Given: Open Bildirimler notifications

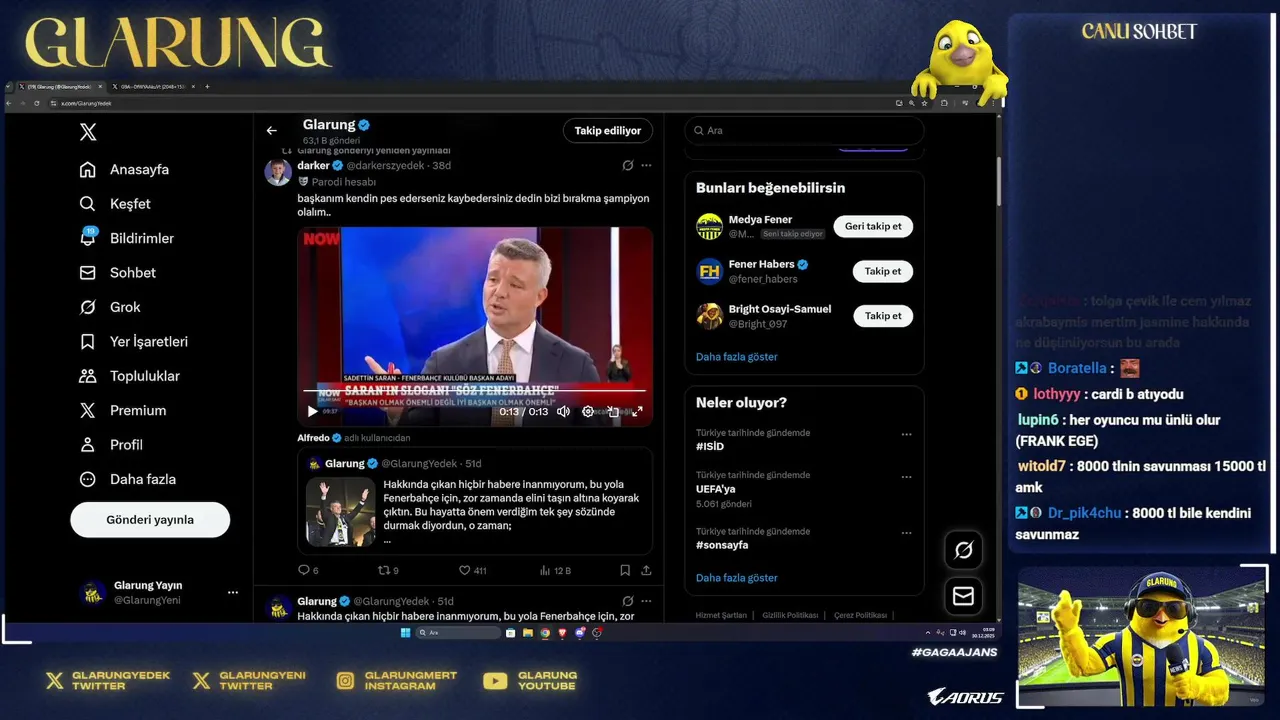Looking at the screenshot, I should click(126, 238).
